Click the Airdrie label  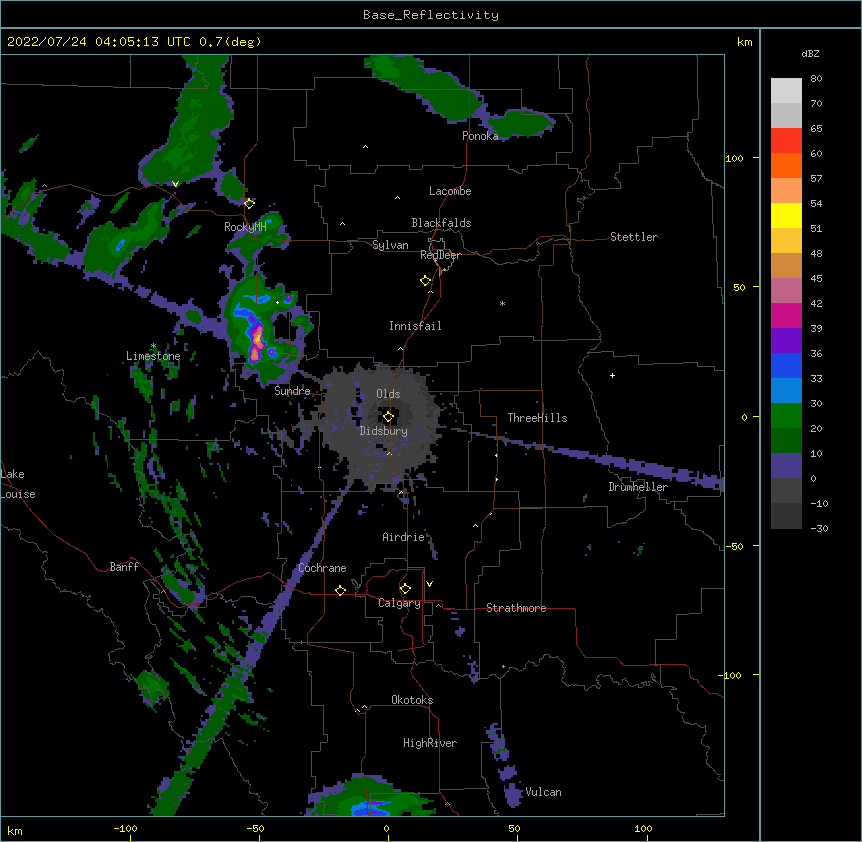[403, 537]
